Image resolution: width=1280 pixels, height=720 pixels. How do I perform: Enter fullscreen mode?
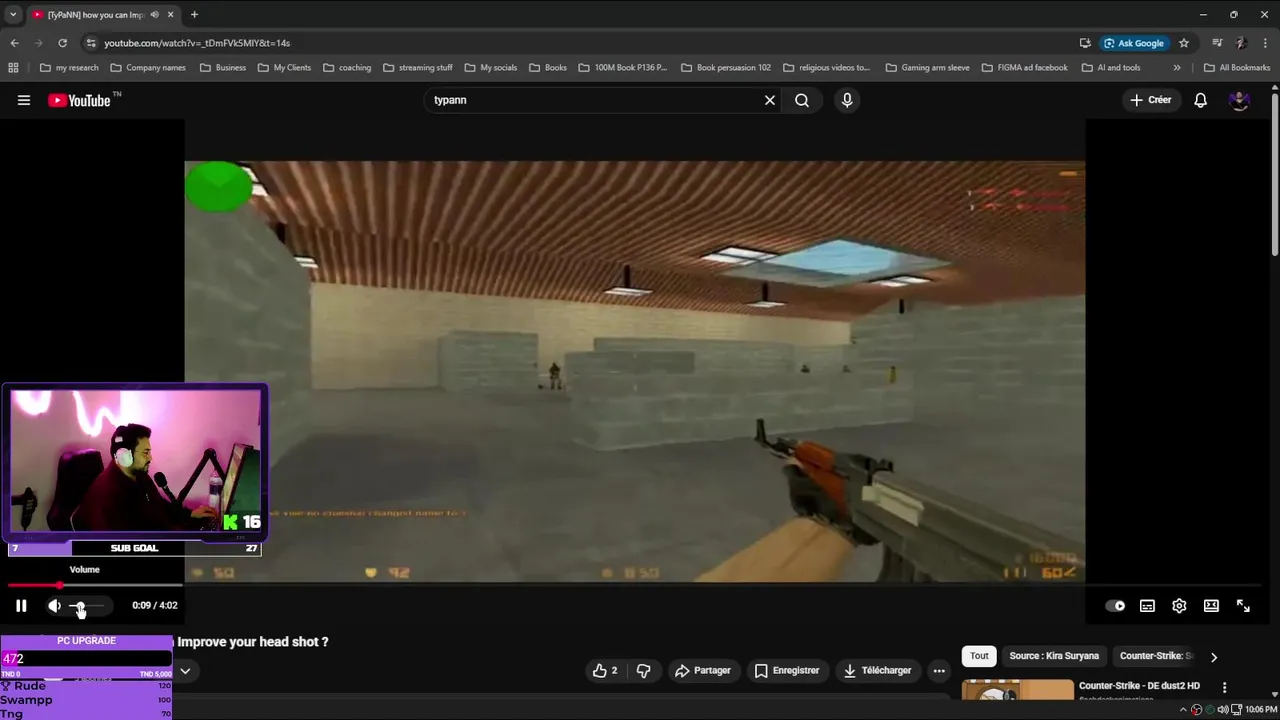pyautogui.click(x=1243, y=605)
